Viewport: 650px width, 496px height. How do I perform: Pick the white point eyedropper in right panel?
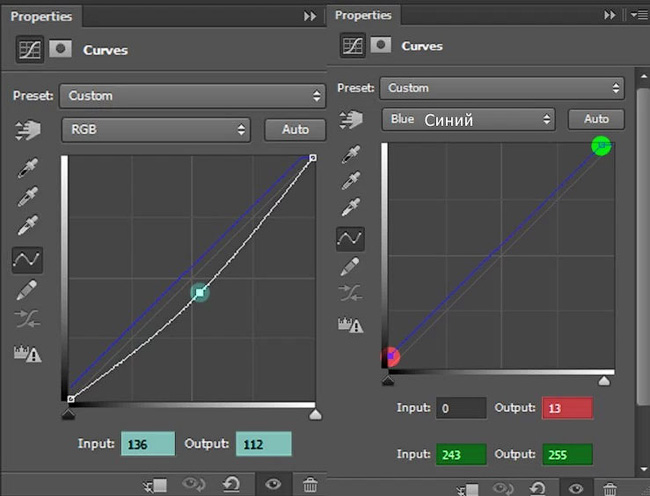click(x=351, y=207)
